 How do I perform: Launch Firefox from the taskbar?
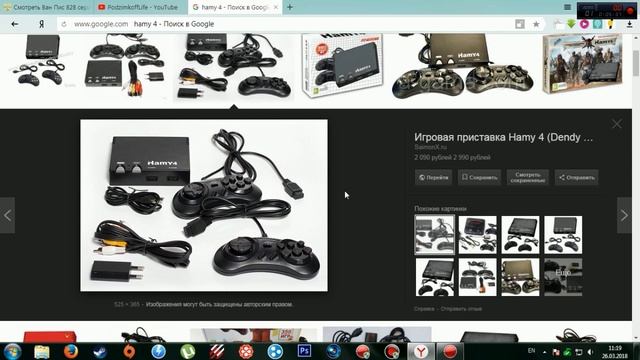[71, 351]
